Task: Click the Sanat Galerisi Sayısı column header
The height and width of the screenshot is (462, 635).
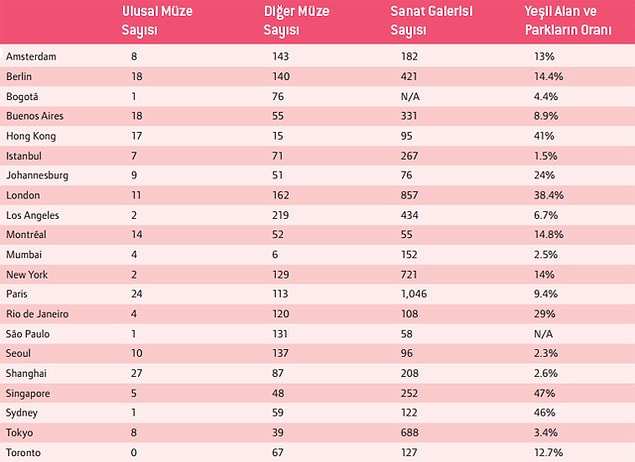Action: click(431, 20)
